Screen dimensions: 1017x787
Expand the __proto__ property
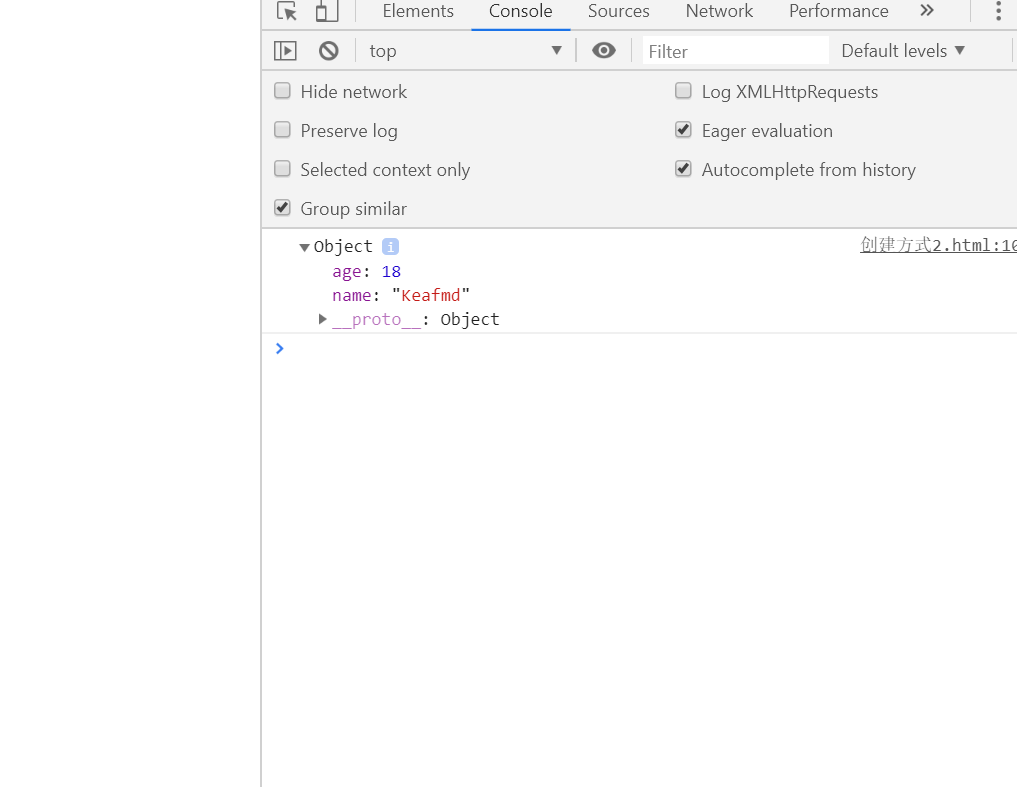[x=322, y=319]
